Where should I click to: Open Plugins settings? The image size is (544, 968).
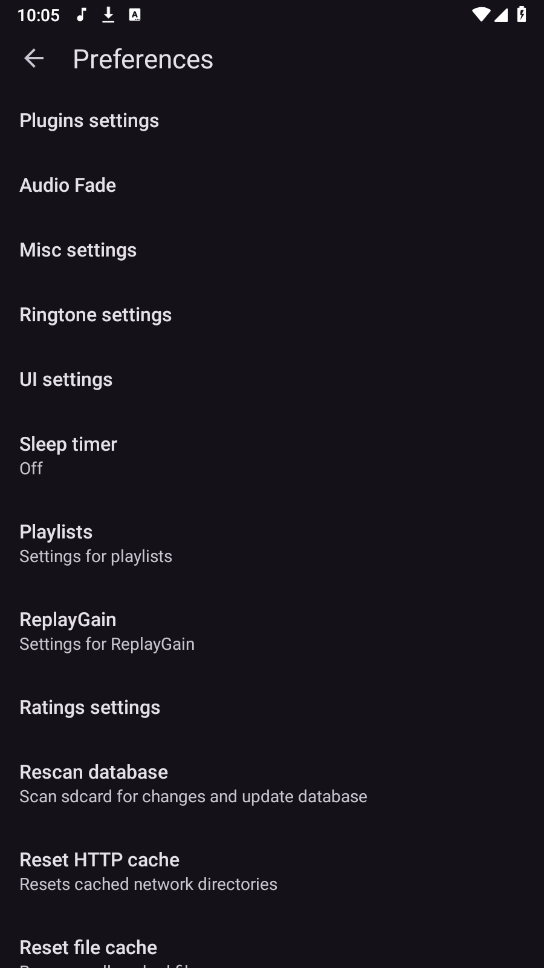tap(272, 120)
